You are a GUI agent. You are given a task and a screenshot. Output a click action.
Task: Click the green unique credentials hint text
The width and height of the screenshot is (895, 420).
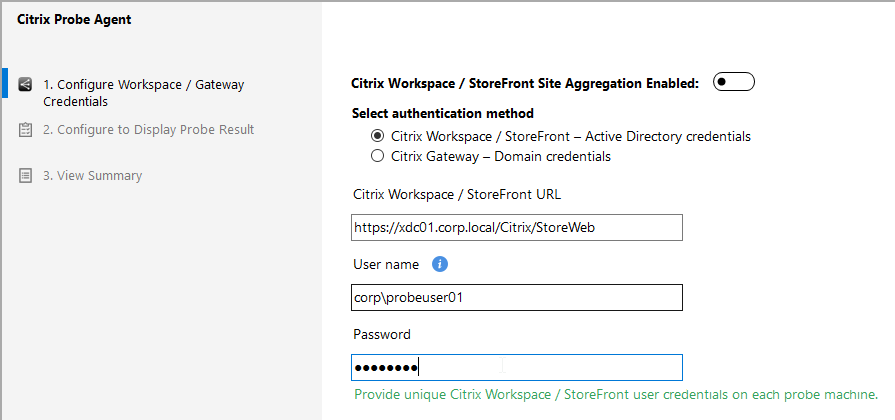point(616,394)
